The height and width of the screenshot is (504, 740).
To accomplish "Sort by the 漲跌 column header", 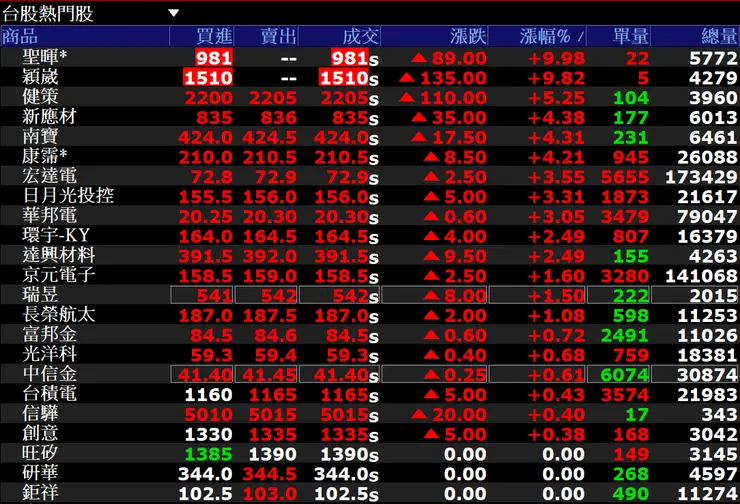I will (x=434, y=36).
